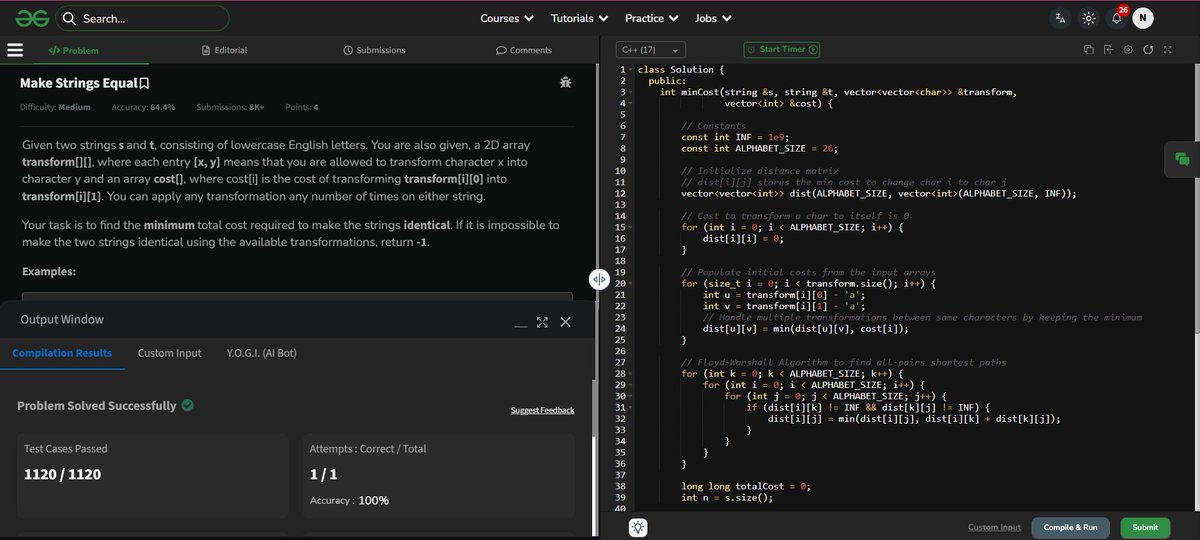Click the Suggest Feedback link
This screenshot has height=540, width=1200.
point(542,410)
